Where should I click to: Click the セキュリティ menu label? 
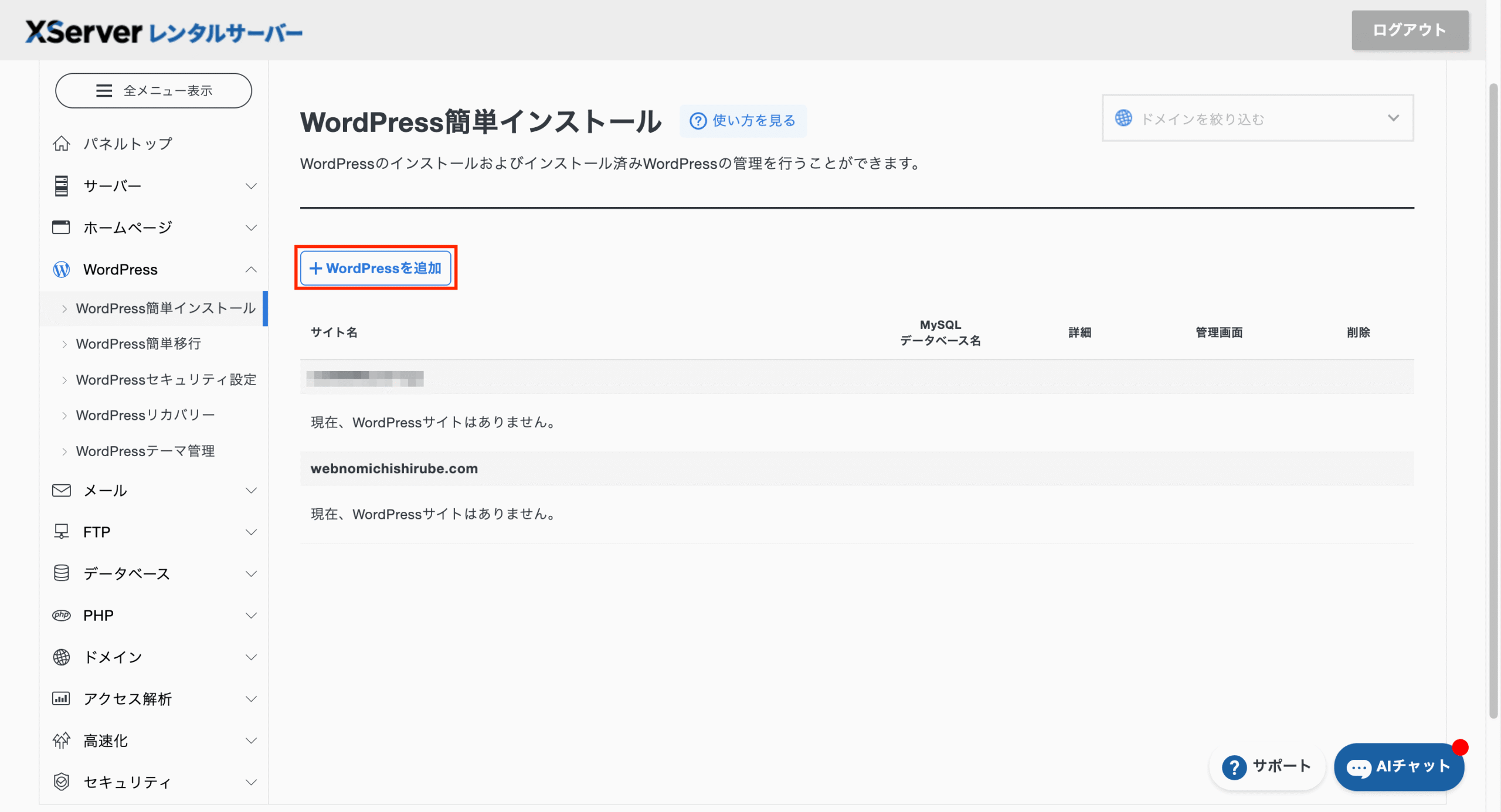click(x=127, y=783)
